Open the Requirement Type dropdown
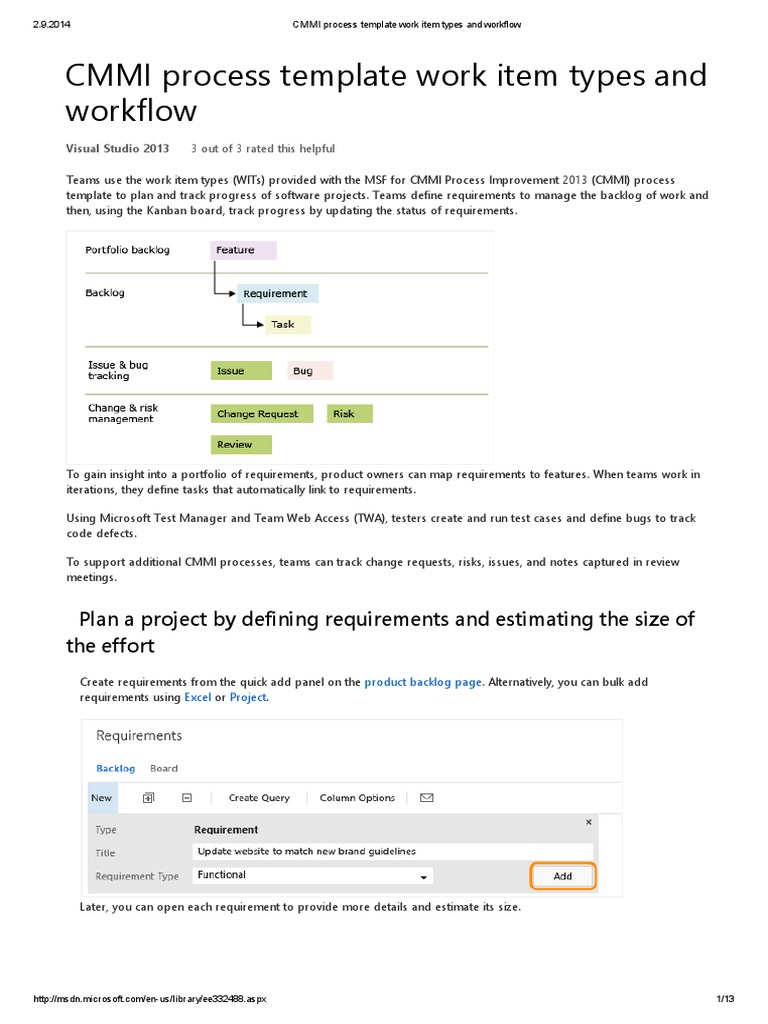Image resolution: width=768 pixels, height=1024 pixels. click(x=425, y=876)
